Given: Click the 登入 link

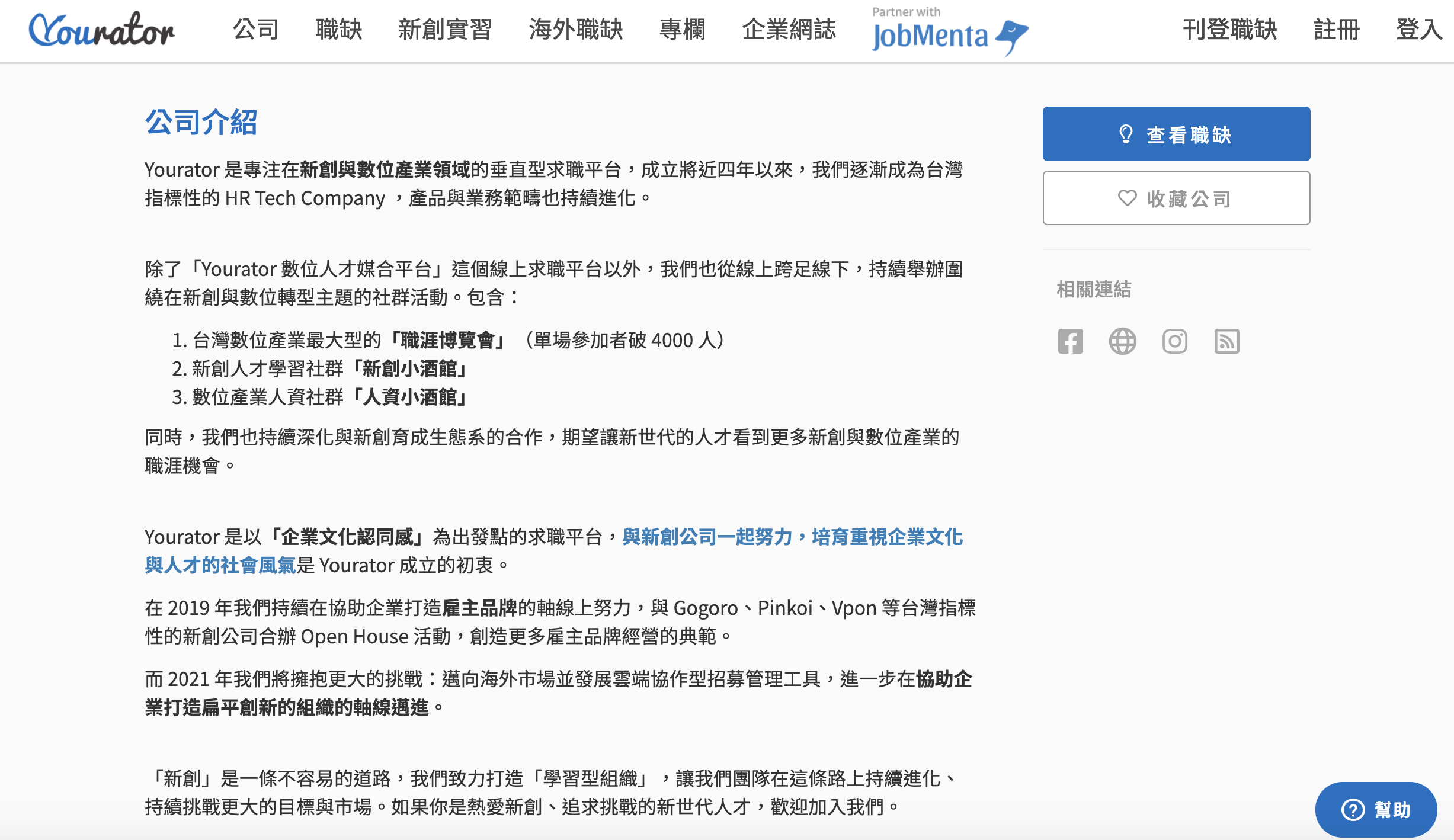Looking at the screenshot, I should coord(1420,29).
